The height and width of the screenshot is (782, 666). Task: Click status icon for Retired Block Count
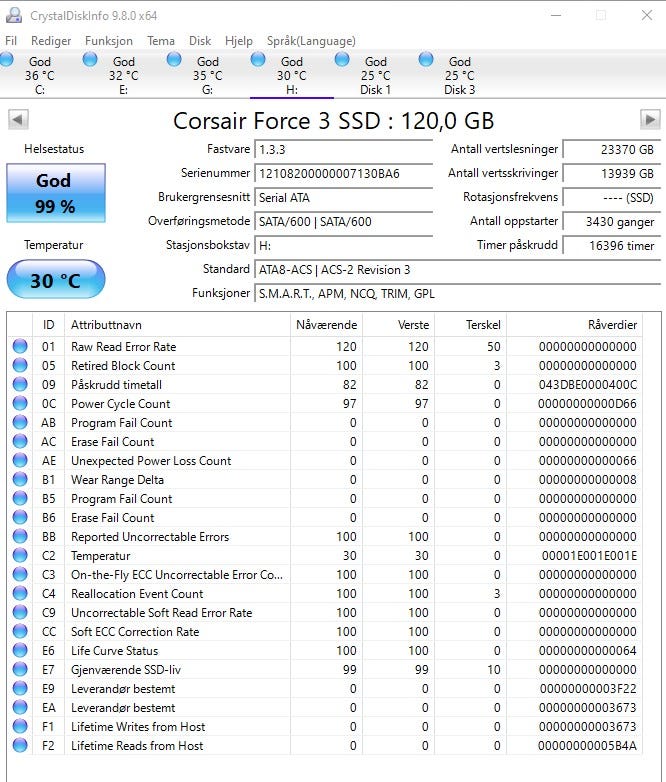[20, 365]
